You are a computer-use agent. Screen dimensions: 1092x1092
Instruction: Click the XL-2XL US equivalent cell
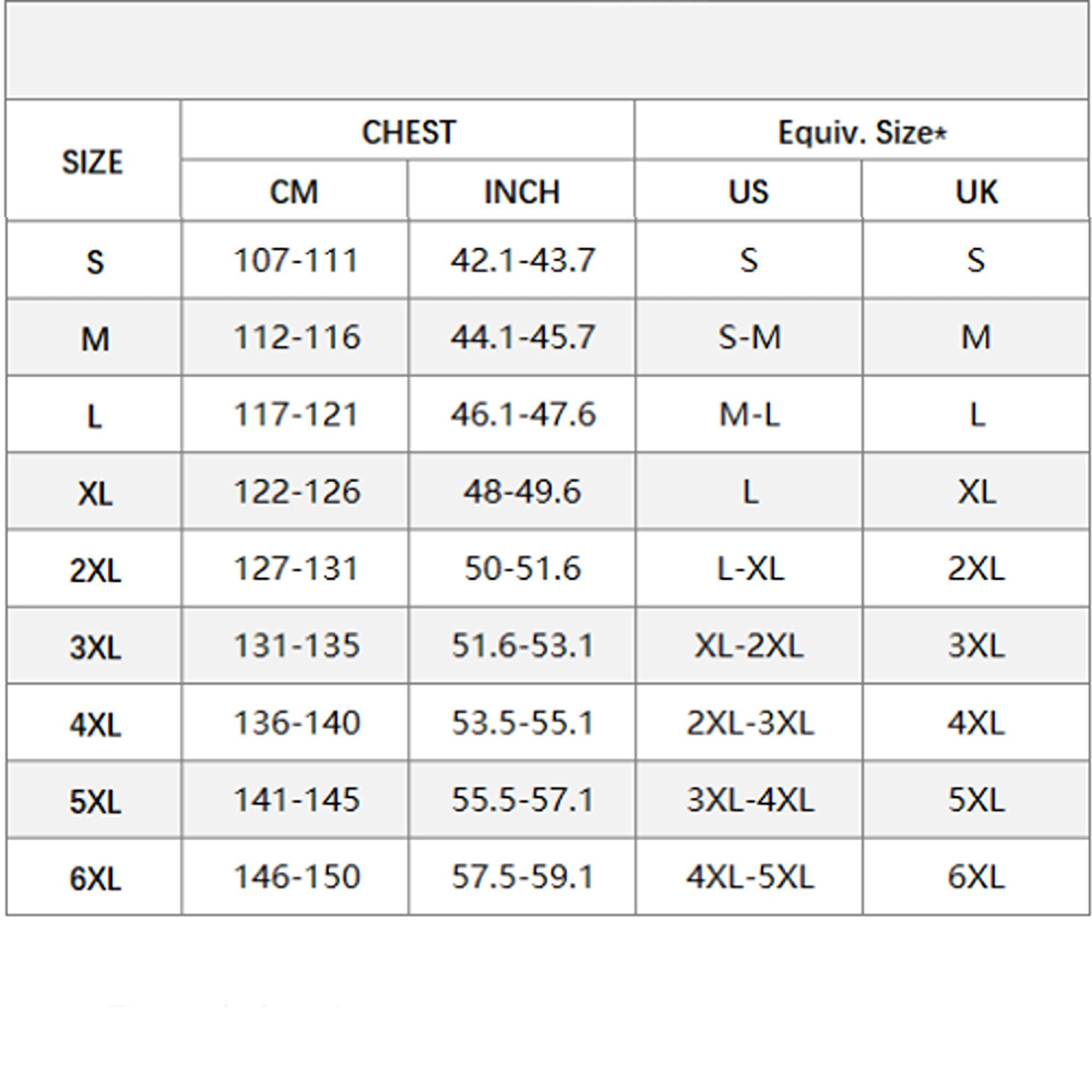749,645
